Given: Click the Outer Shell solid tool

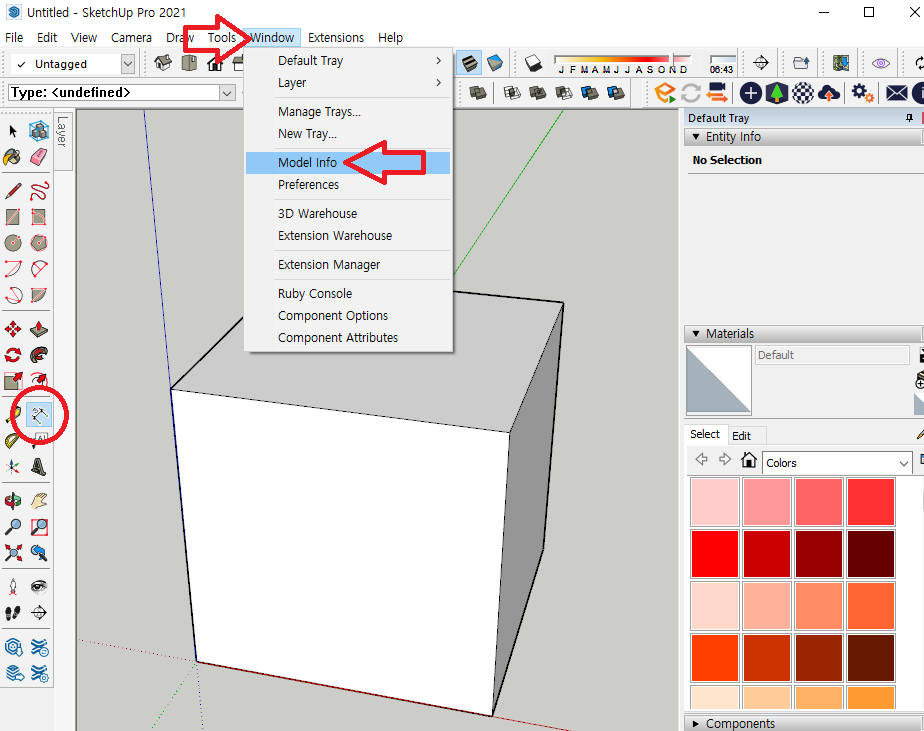Looking at the screenshot, I should click(x=477, y=93).
